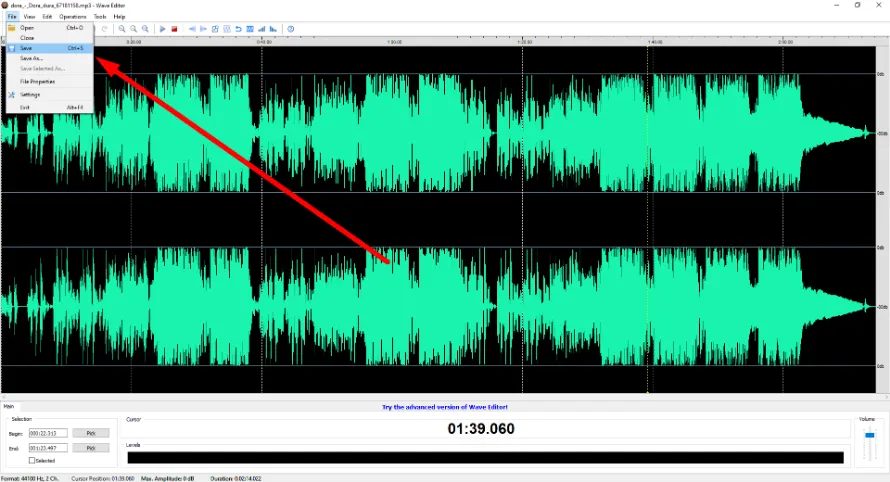The width and height of the screenshot is (890, 482).
Task: Click the 01:39.060 cursor time display
Action: tap(481, 429)
